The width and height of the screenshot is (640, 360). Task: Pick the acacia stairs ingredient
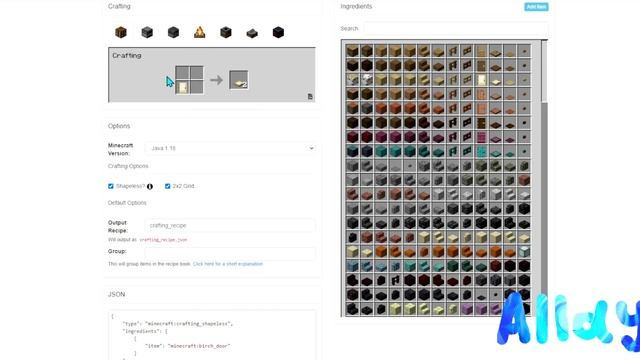(x=424, y=108)
